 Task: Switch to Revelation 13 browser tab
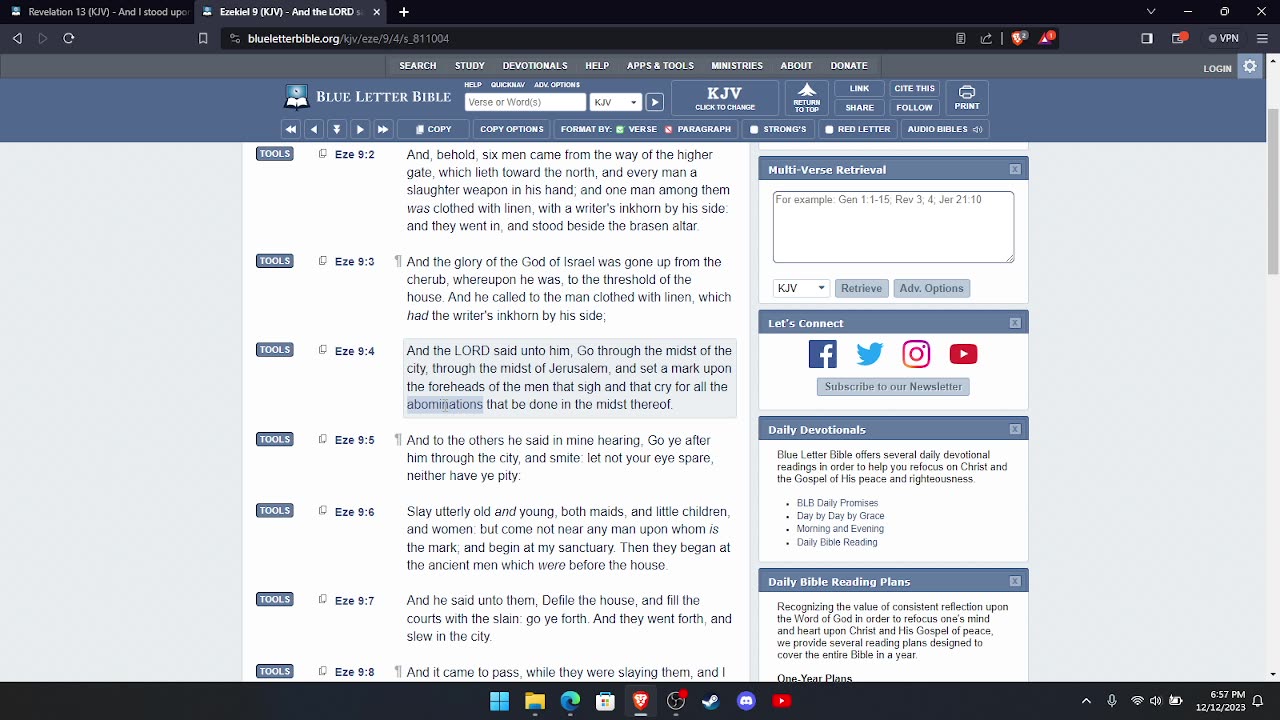[x=98, y=12]
